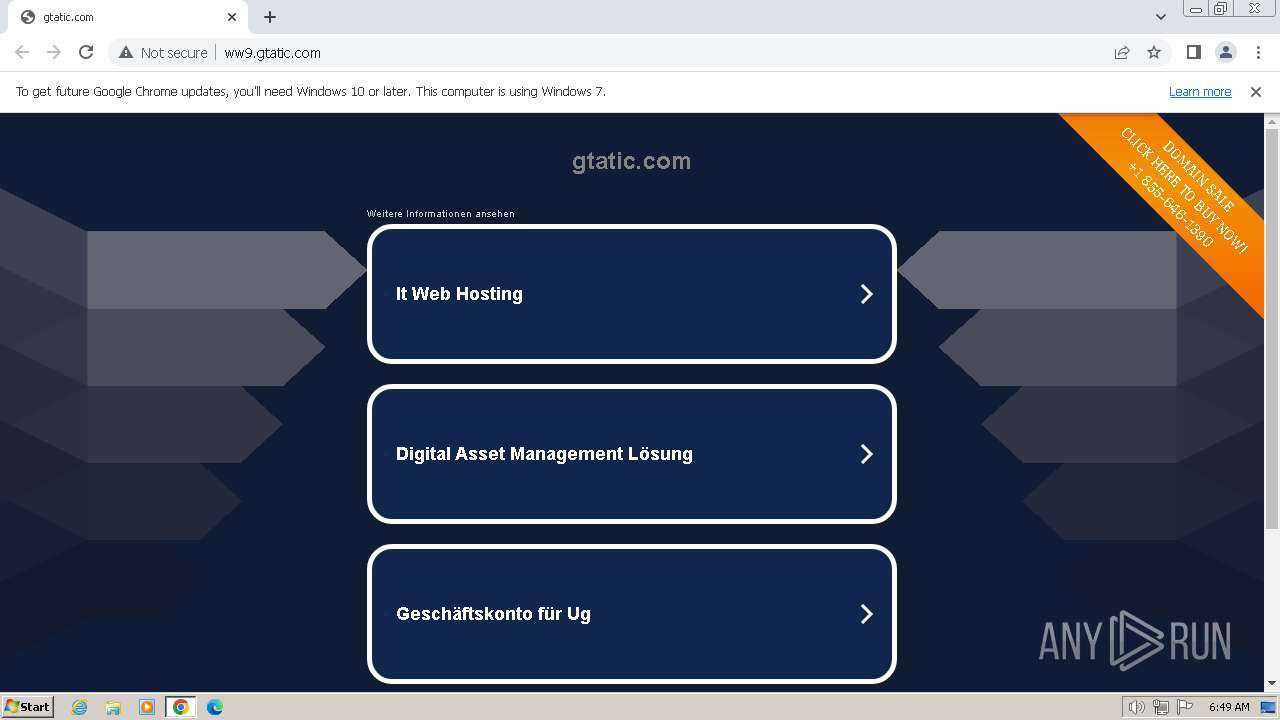1280x720 pixels.
Task: Click the network tray icon
Action: 1161,707
